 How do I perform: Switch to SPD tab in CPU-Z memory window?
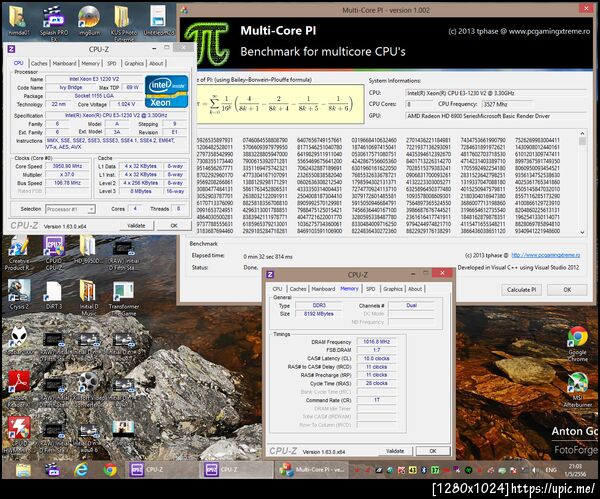click(370, 289)
